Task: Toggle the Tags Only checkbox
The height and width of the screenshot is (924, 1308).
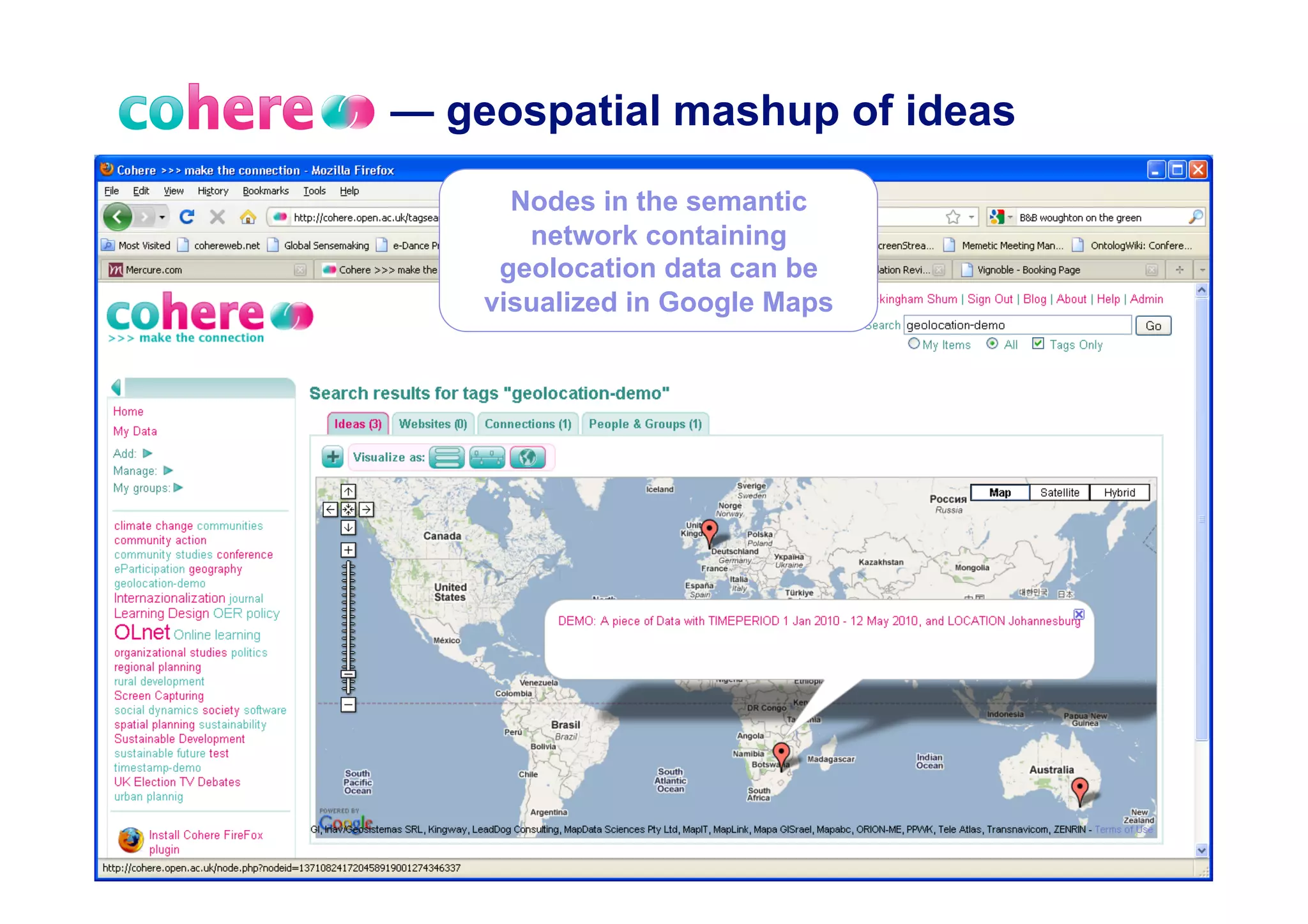Action: (1038, 344)
